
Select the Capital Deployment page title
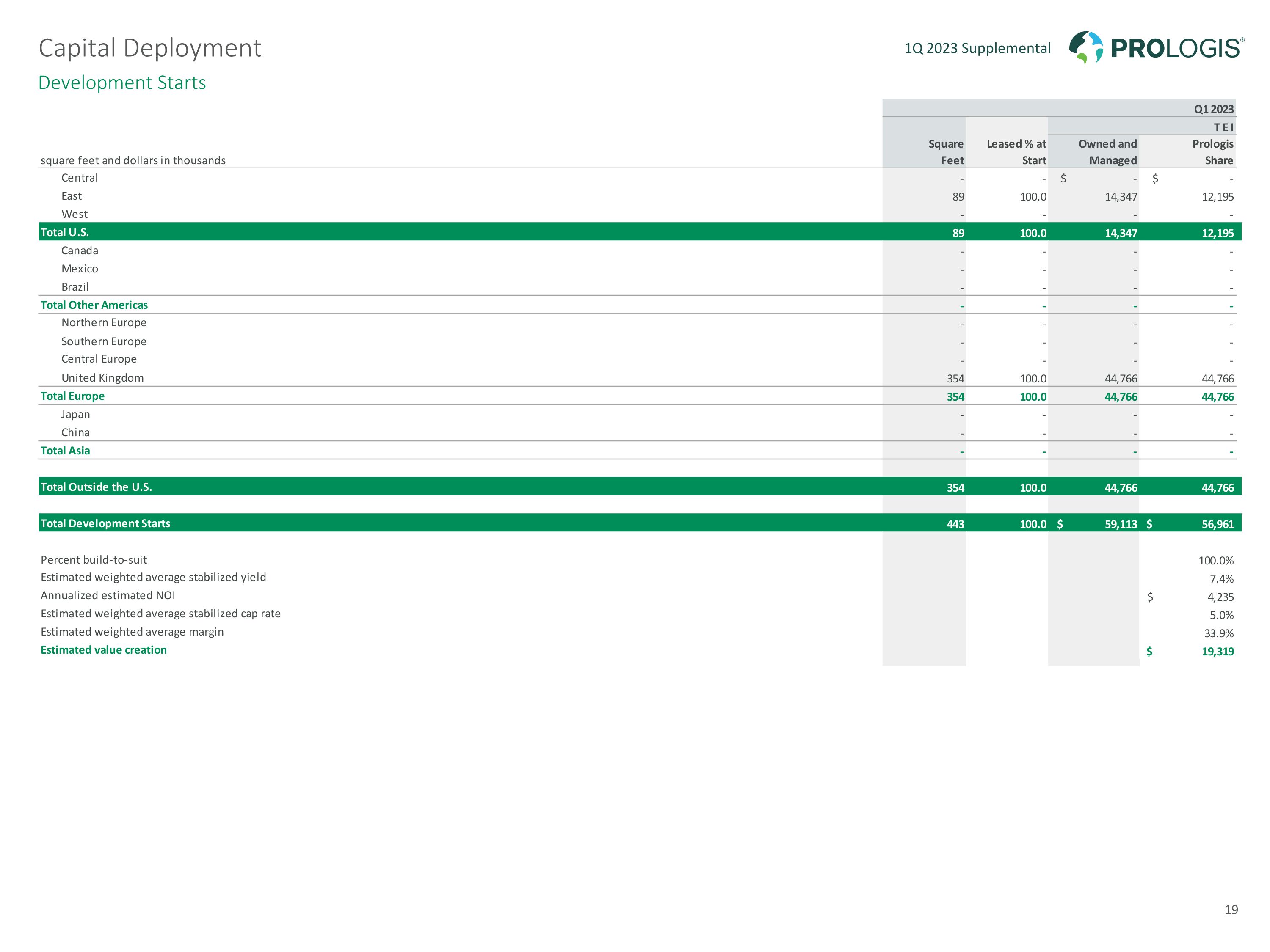150,48
